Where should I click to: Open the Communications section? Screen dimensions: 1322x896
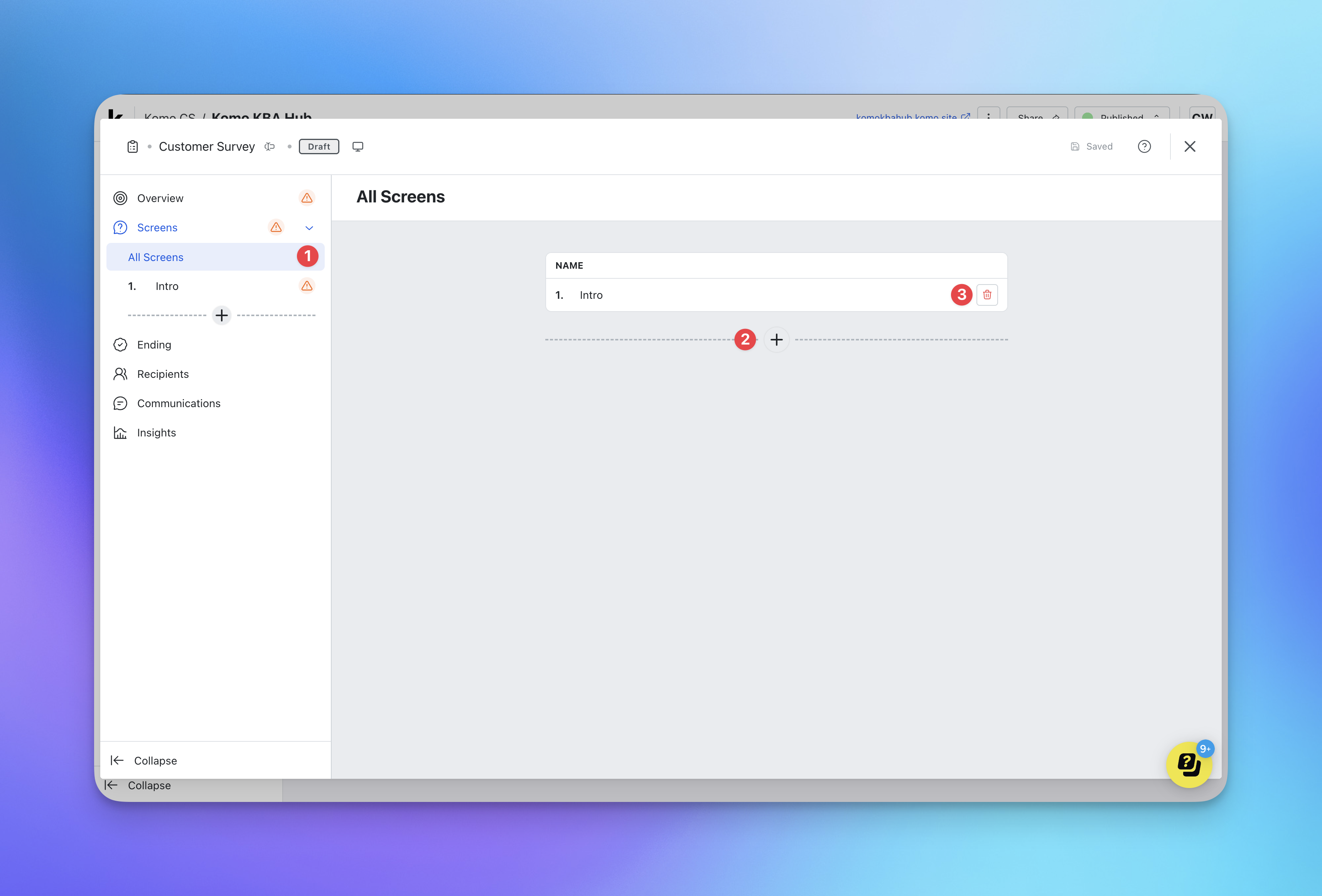[179, 403]
